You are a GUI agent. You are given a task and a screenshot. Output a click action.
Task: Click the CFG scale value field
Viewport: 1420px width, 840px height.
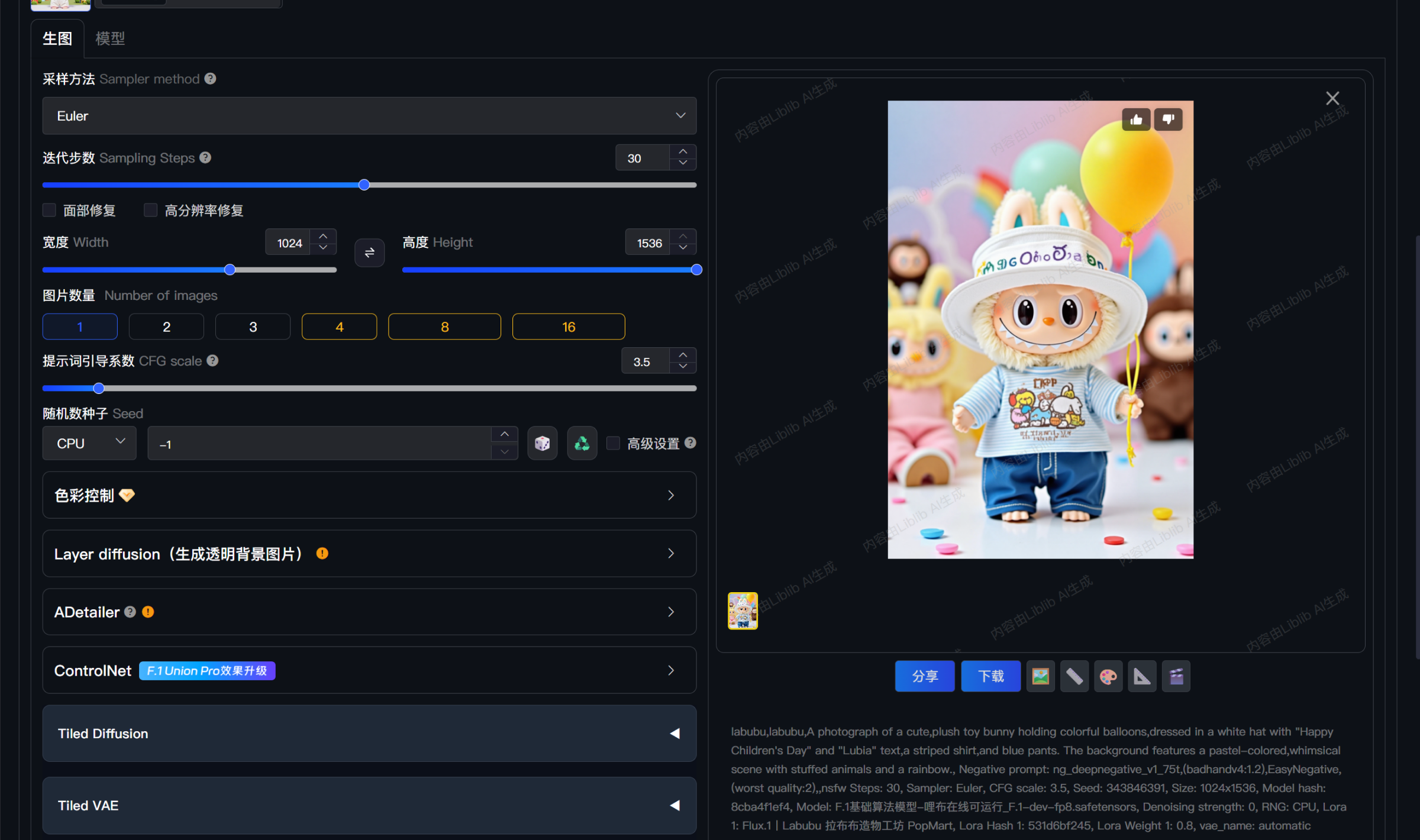click(x=646, y=361)
